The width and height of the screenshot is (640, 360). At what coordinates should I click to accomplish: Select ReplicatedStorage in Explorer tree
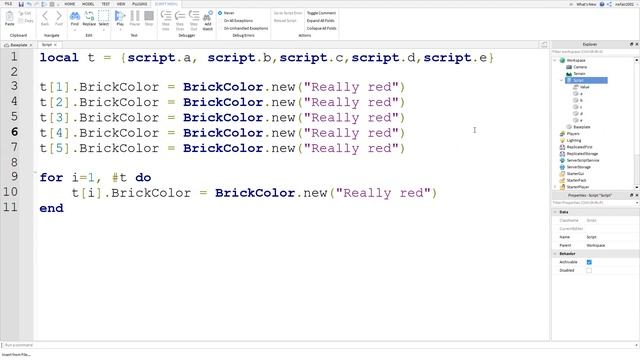coord(582,154)
